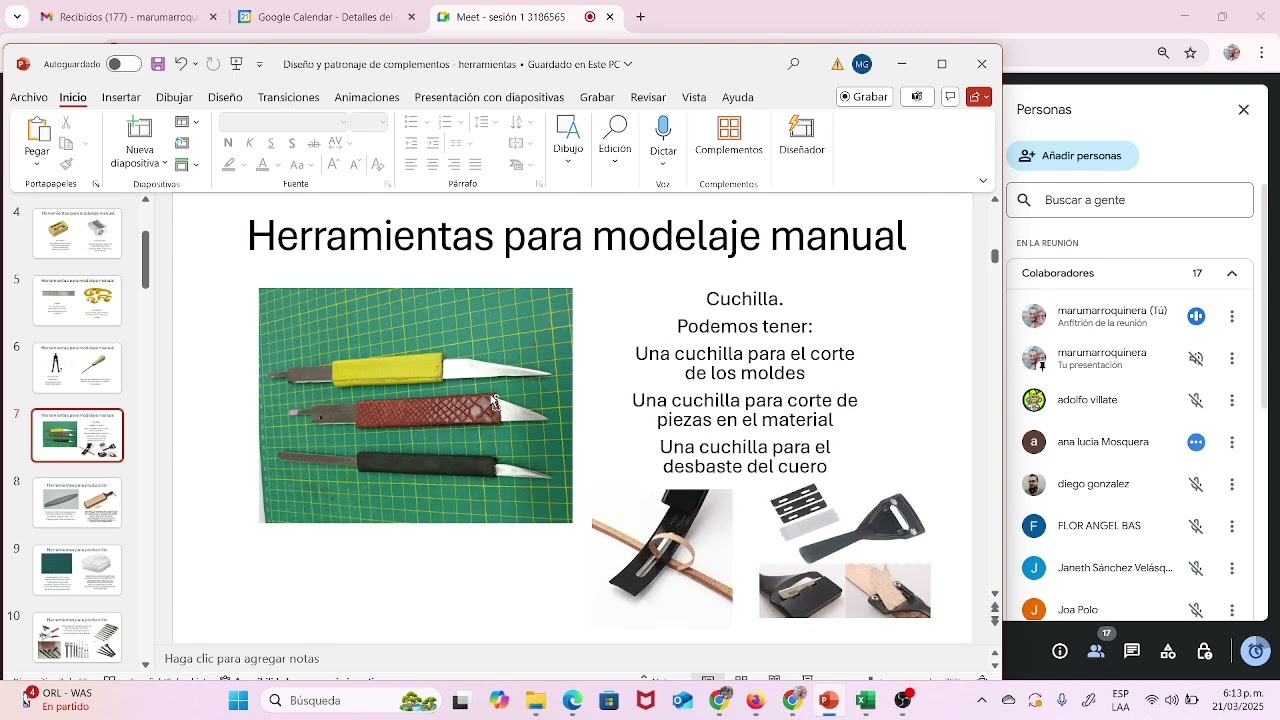
Task: Open the slide layout dropdown
Action: [187, 122]
